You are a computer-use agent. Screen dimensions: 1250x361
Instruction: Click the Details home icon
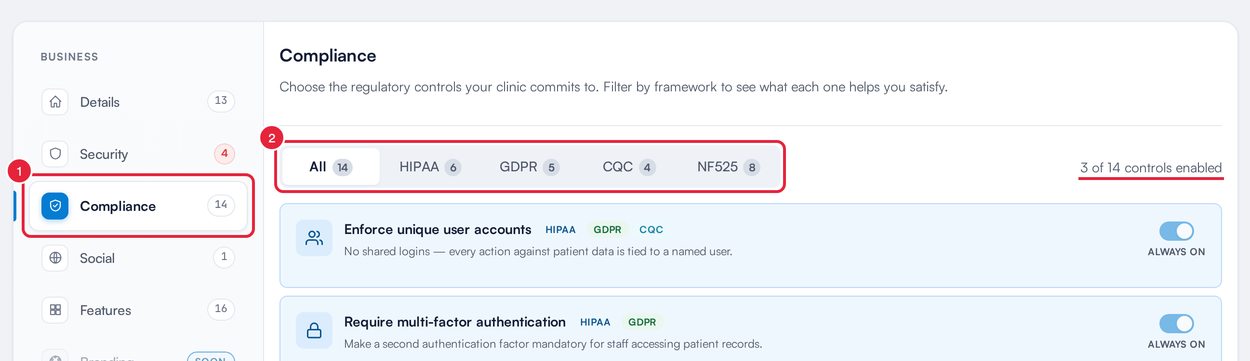click(x=55, y=102)
